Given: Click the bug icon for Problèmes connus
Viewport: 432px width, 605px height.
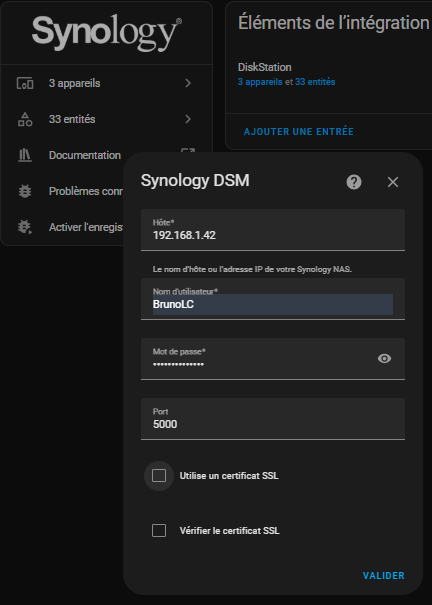Looking at the screenshot, I should coord(25,191).
